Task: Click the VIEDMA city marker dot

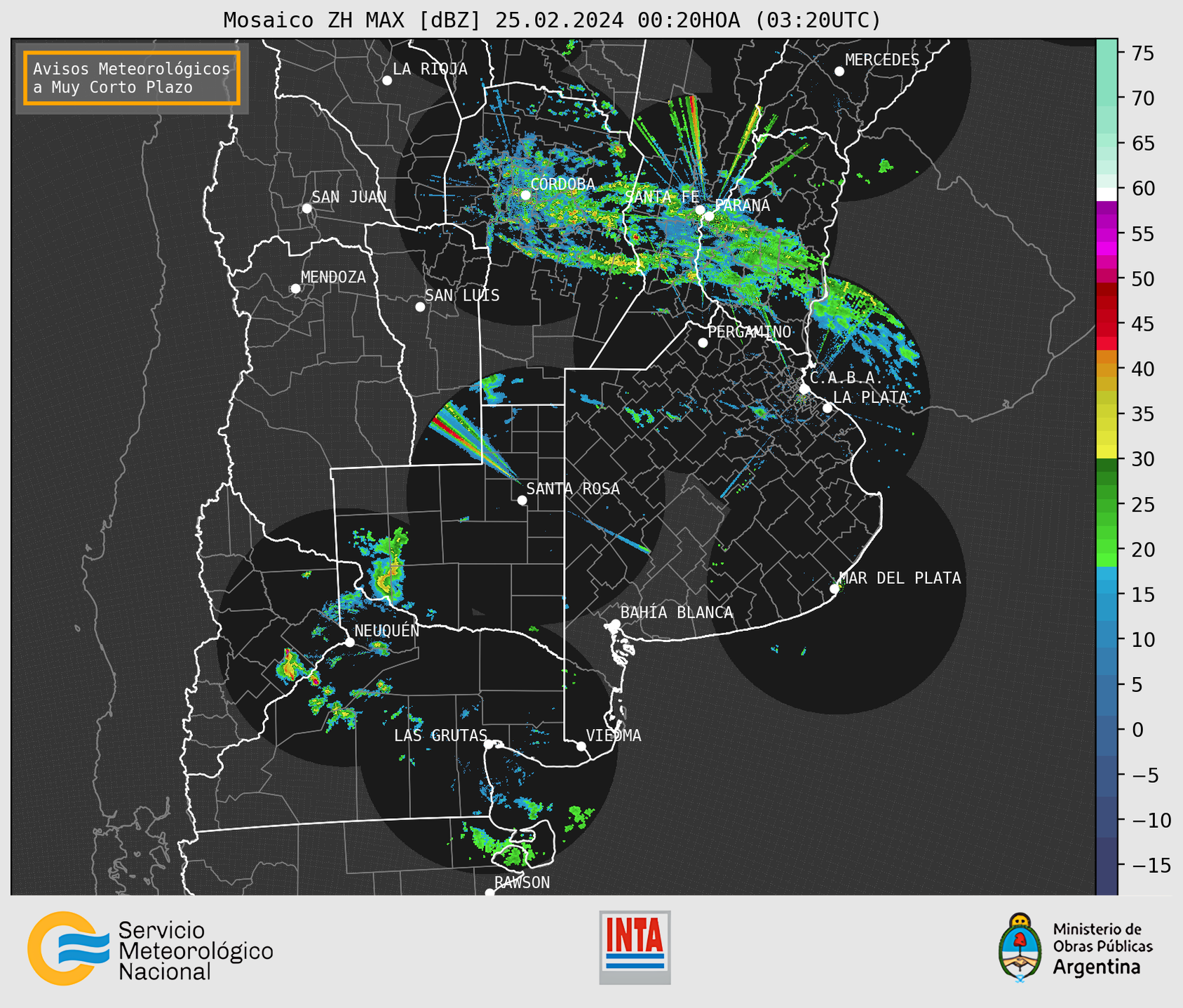Action: coord(581,746)
